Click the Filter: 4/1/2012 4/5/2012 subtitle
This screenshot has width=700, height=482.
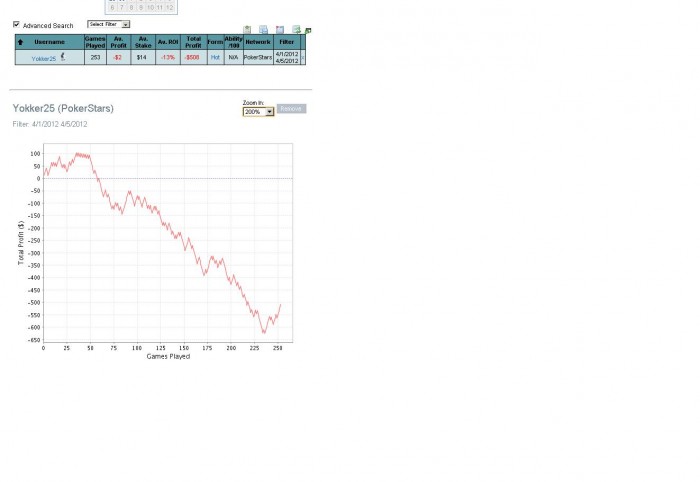pos(50,124)
